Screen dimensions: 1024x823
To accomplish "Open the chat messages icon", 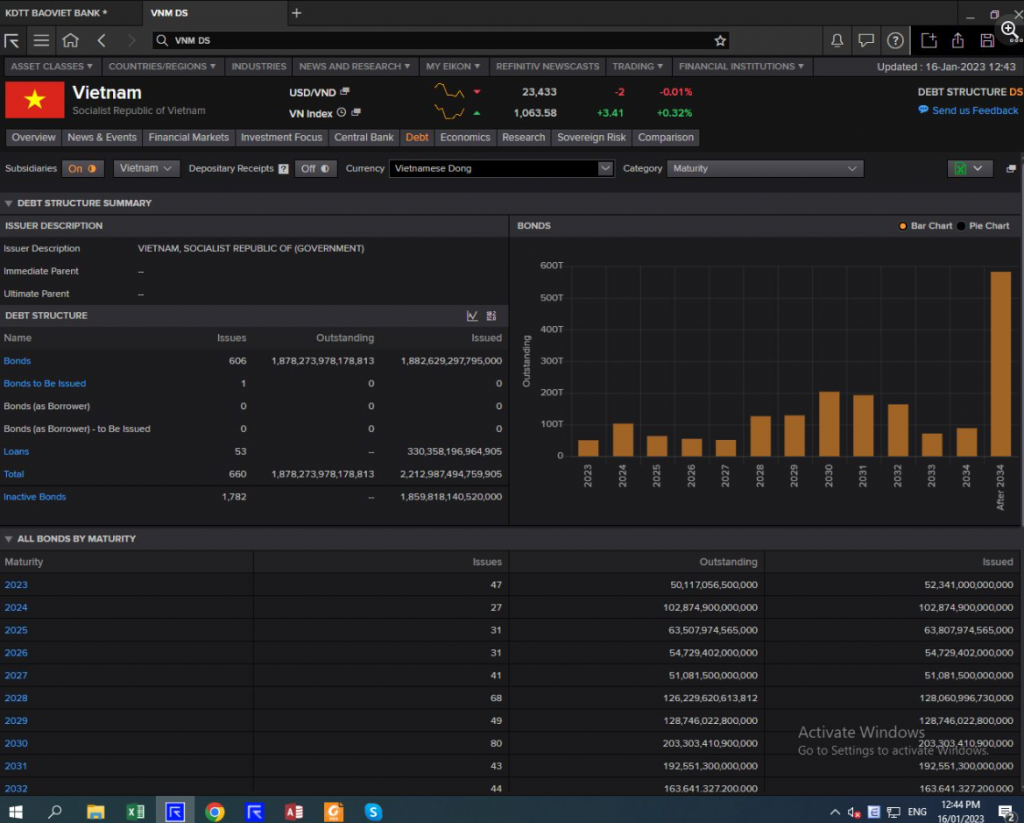I will [x=866, y=41].
